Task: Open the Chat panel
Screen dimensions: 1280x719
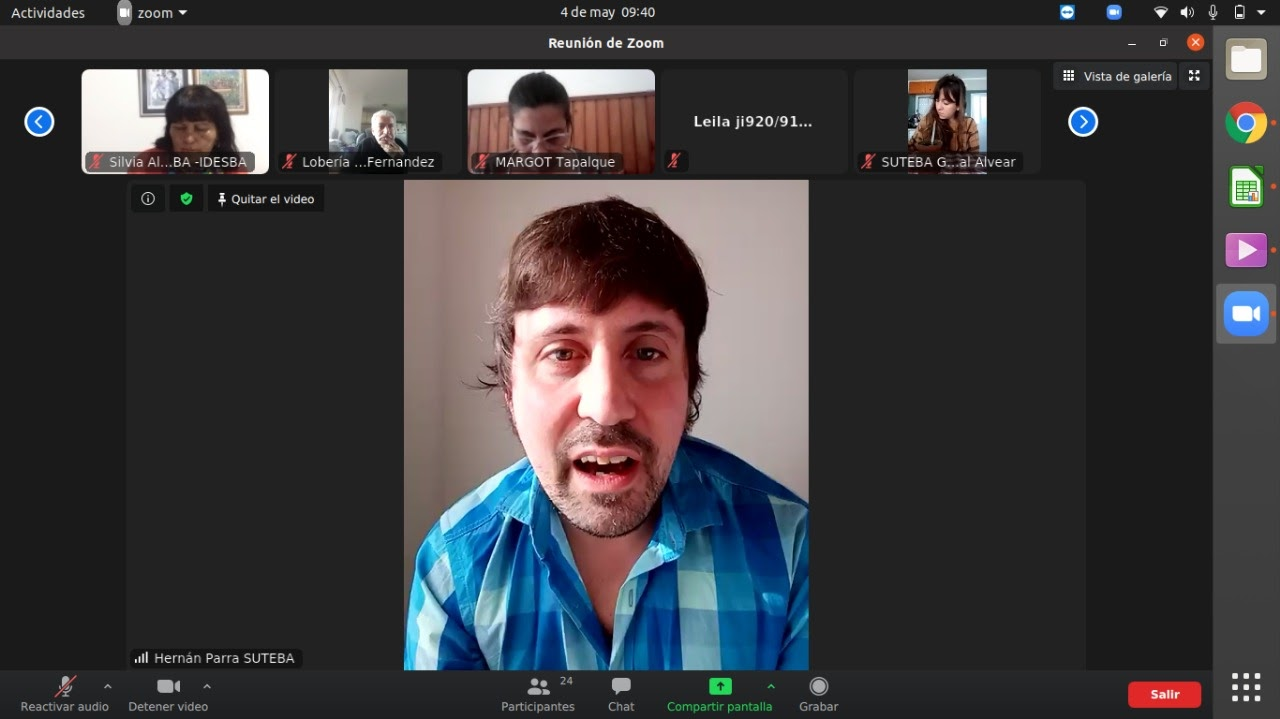Action: (x=621, y=693)
